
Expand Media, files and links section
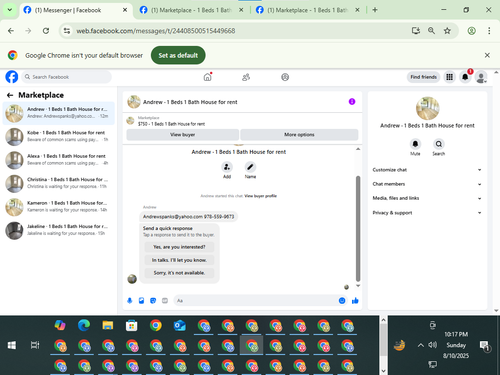(x=427, y=198)
